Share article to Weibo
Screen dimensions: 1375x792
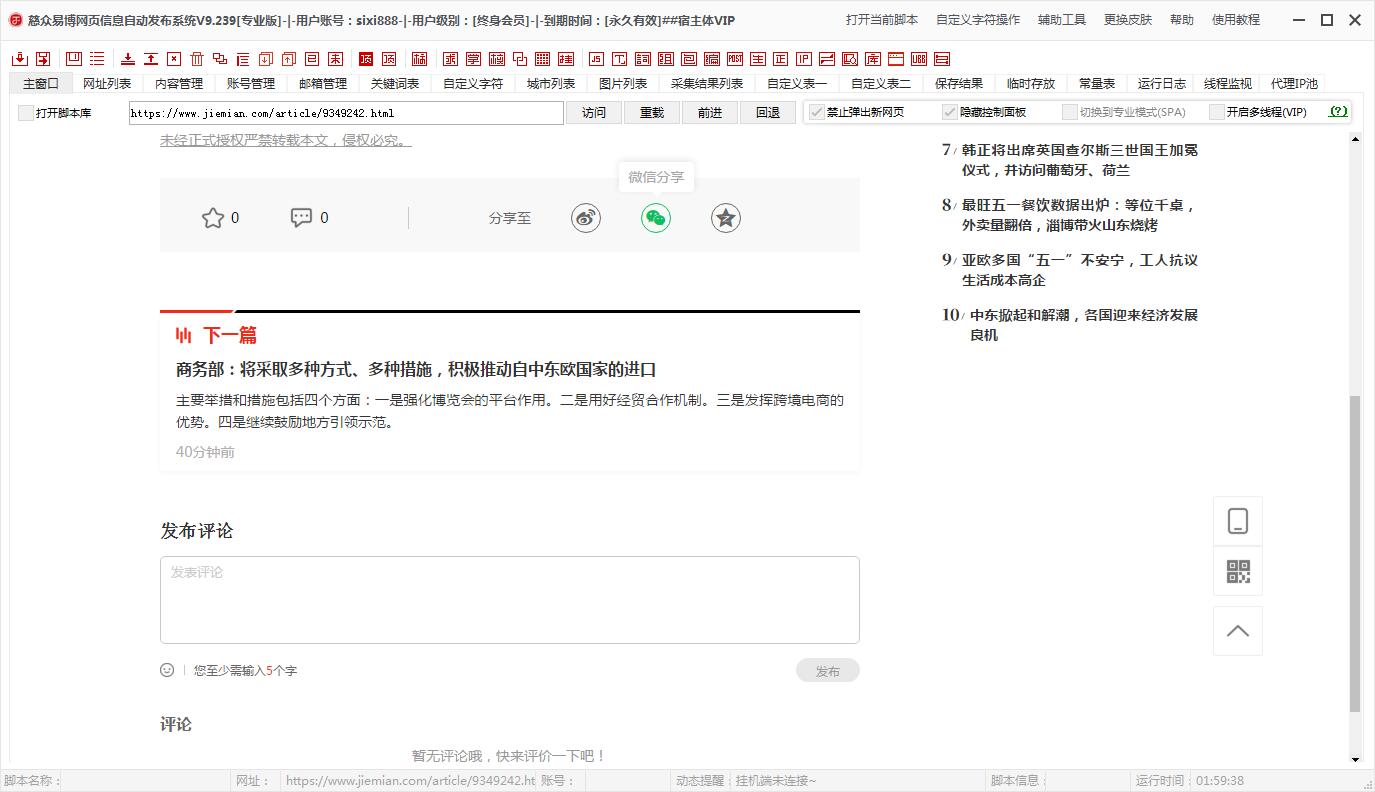(x=586, y=217)
